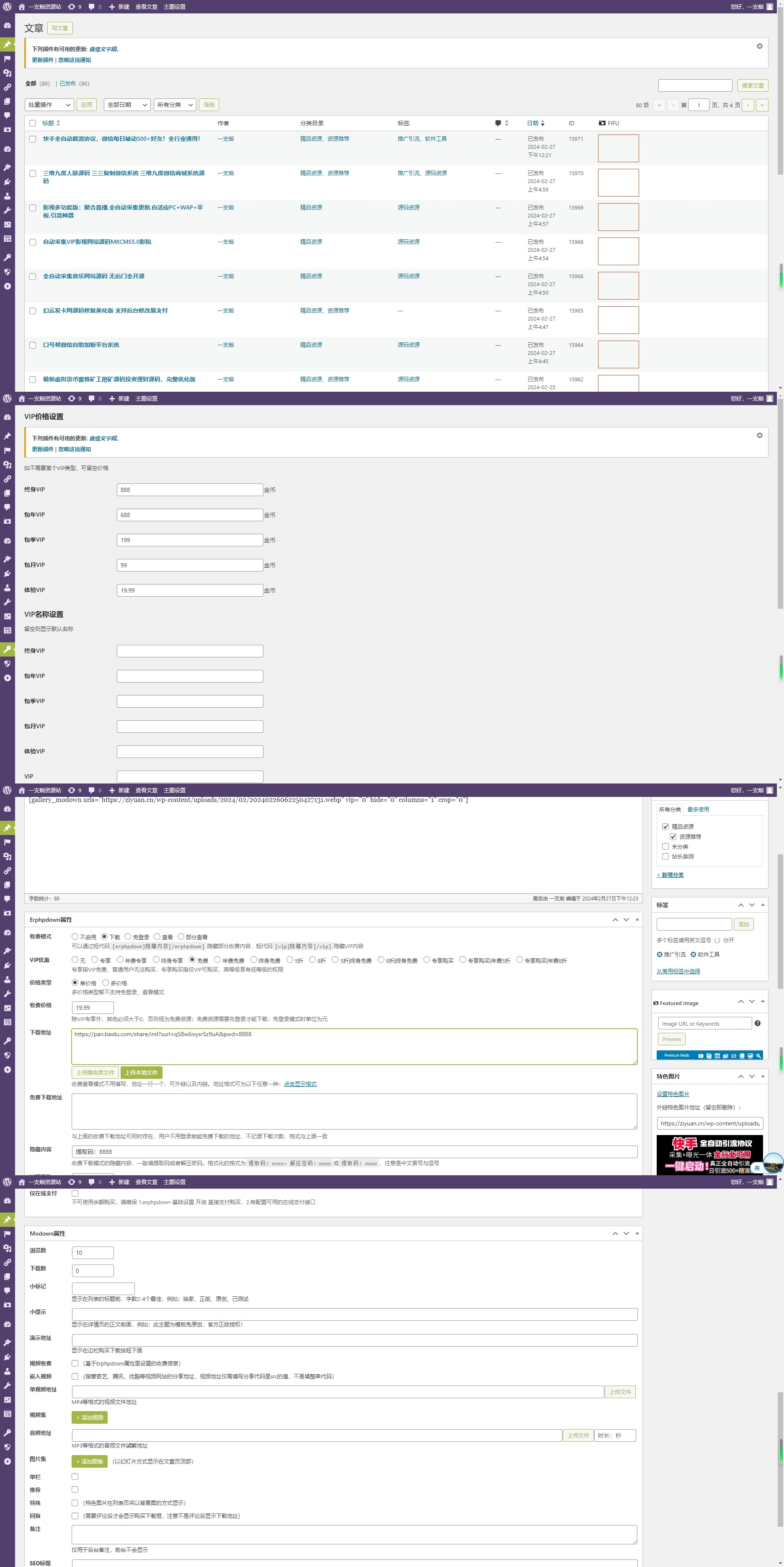
Task: Open the 批量操作 dropdown
Action: click(x=49, y=105)
